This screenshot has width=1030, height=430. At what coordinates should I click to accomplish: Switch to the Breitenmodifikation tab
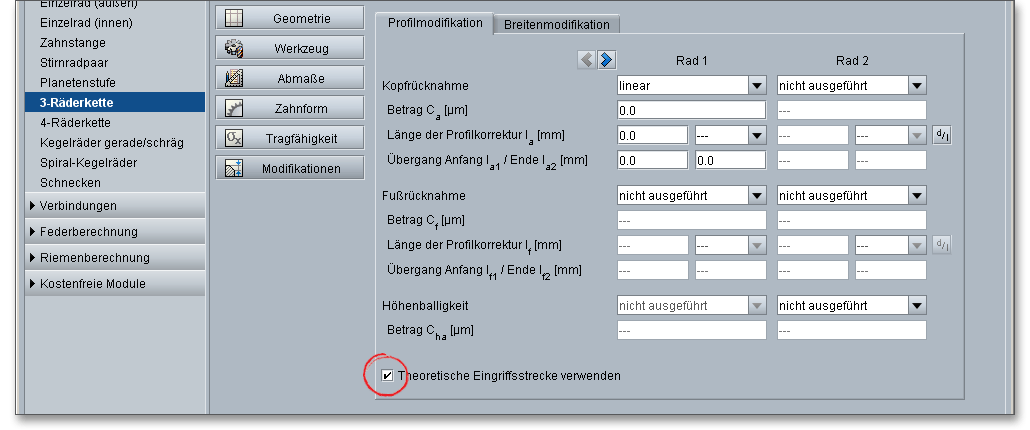[556, 24]
